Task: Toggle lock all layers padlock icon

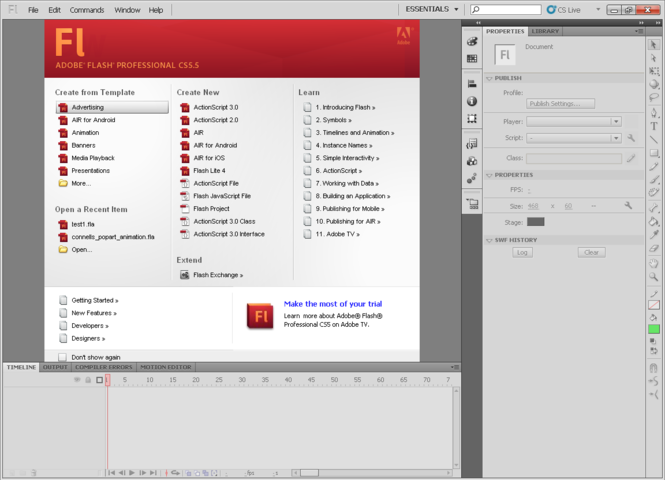Action: click(88, 380)
